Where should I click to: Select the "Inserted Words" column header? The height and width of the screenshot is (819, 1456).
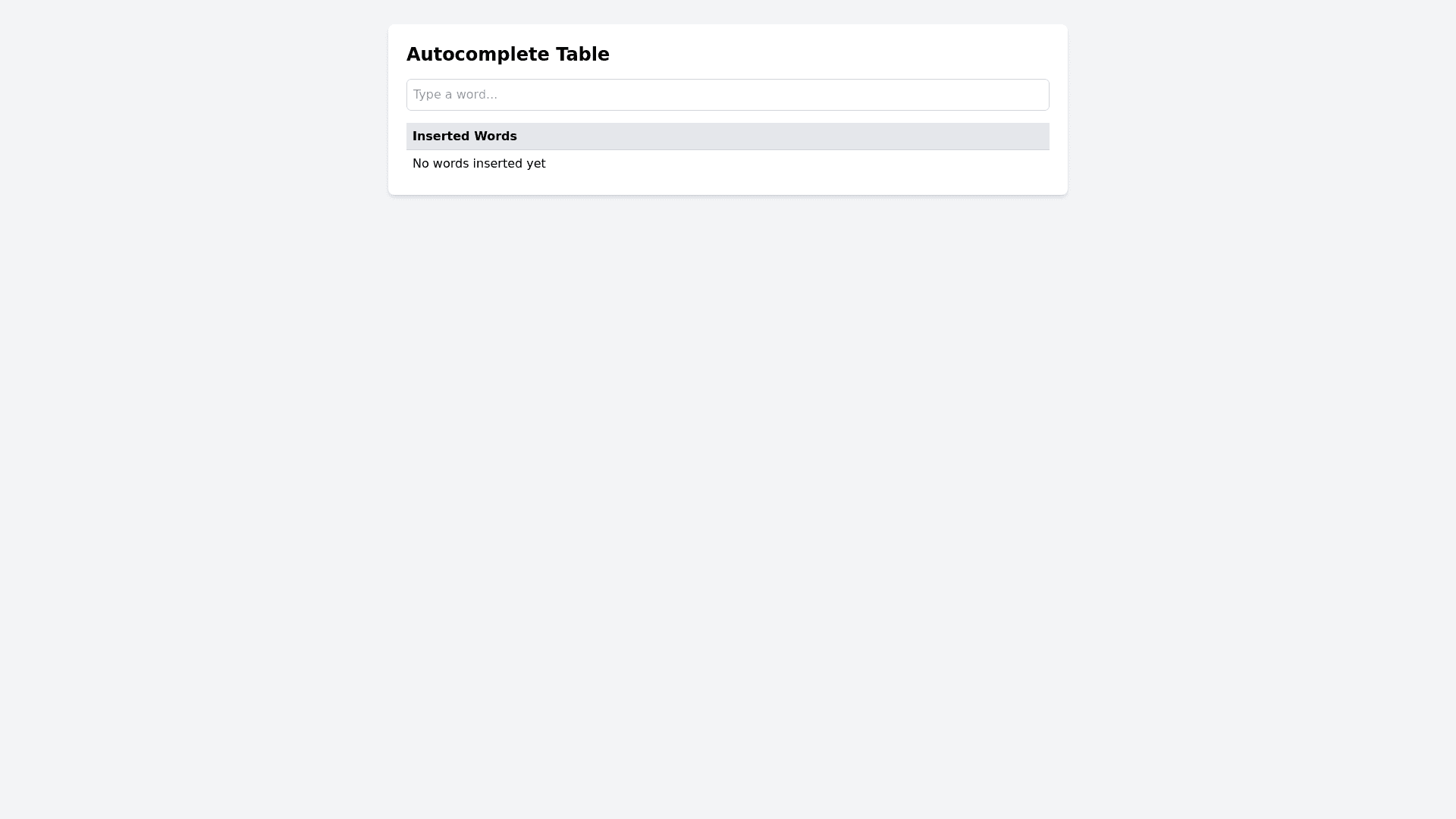point(464,136)
